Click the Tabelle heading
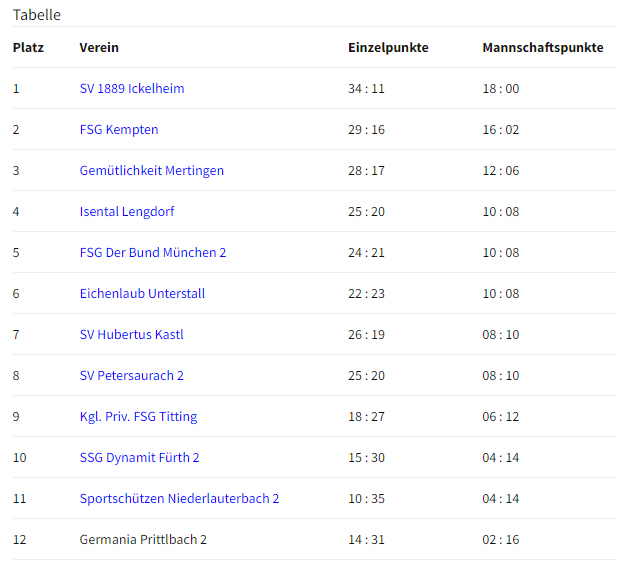 point(37,15)
